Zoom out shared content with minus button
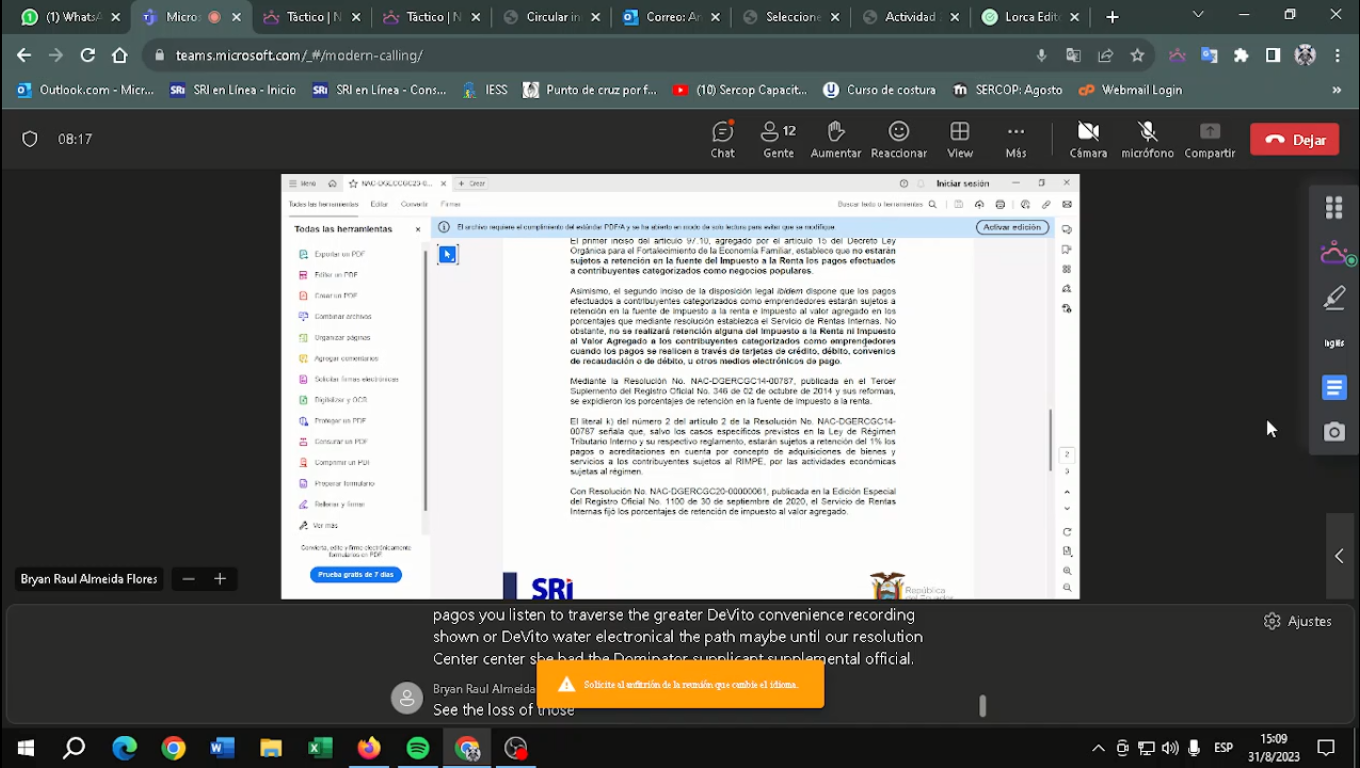The image size is (1360, 768). click(188, 579)
